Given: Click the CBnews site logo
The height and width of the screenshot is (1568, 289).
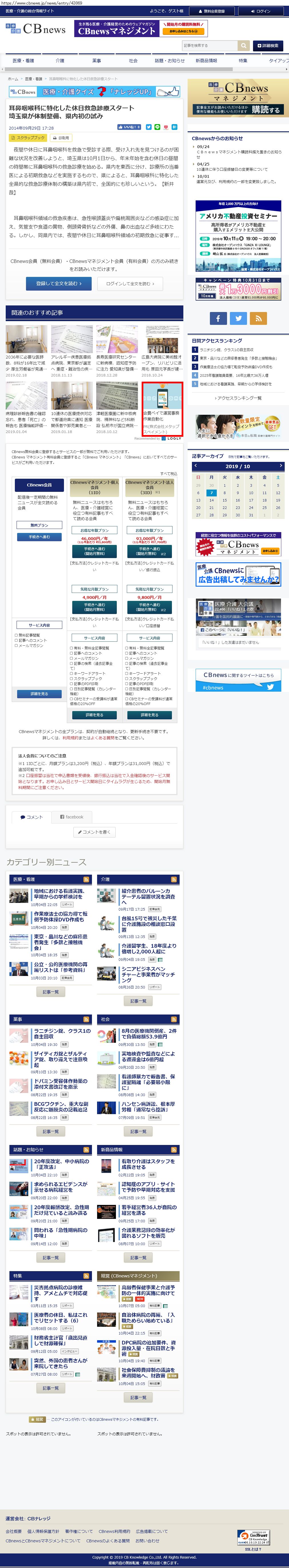Looking at the screenshot, I should click(x=36, y=29).
